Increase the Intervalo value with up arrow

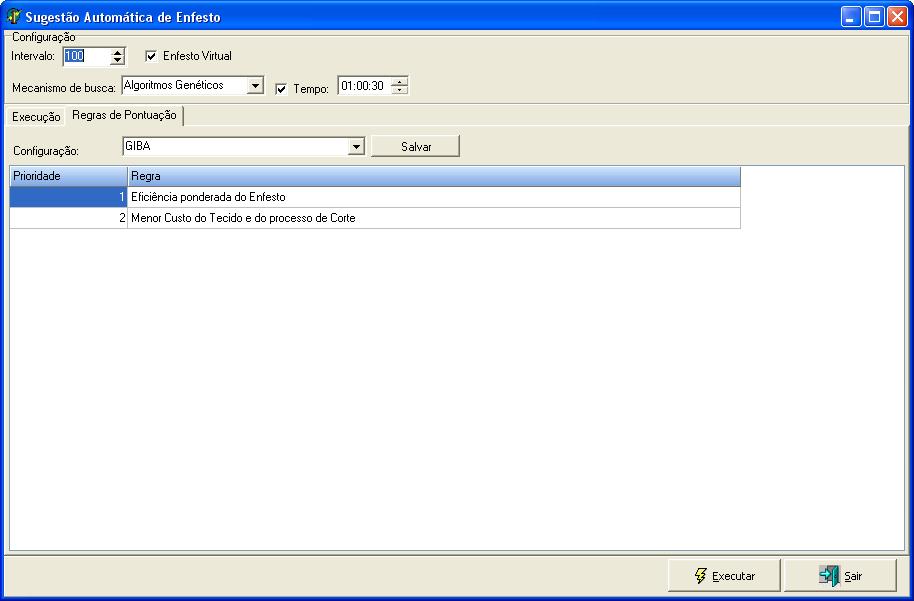pos(118,52)
